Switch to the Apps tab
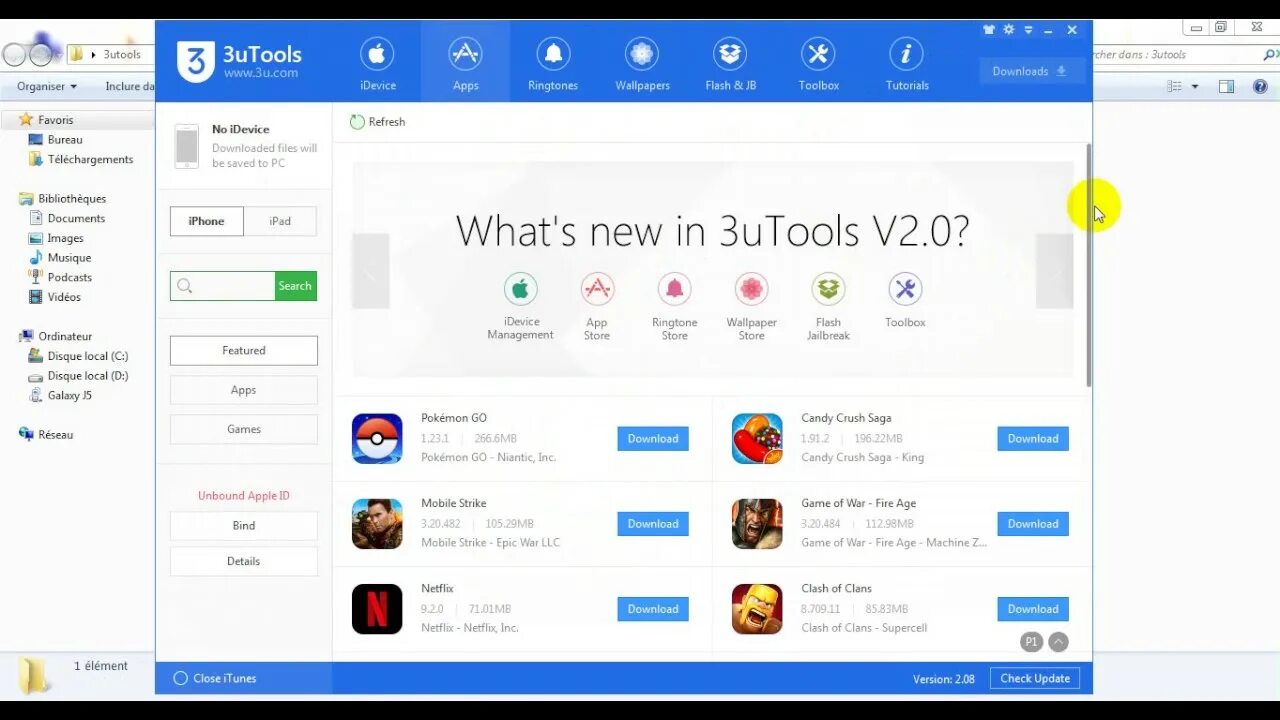This screenshot has height=720, width=1280. coord(465,63)
